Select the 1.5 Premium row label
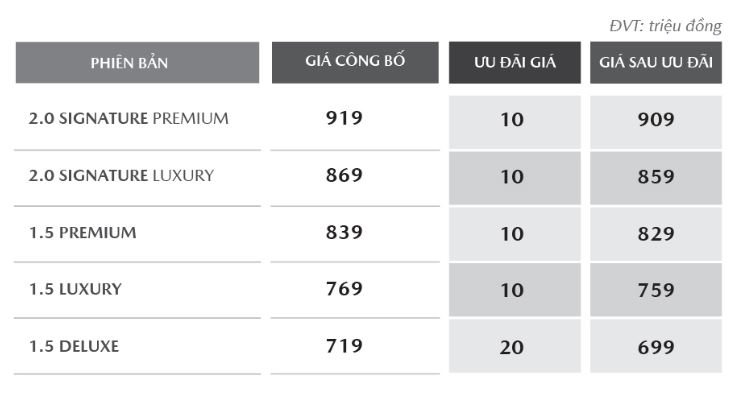Viewport: 752px width, 411px height. pos(83,232)
